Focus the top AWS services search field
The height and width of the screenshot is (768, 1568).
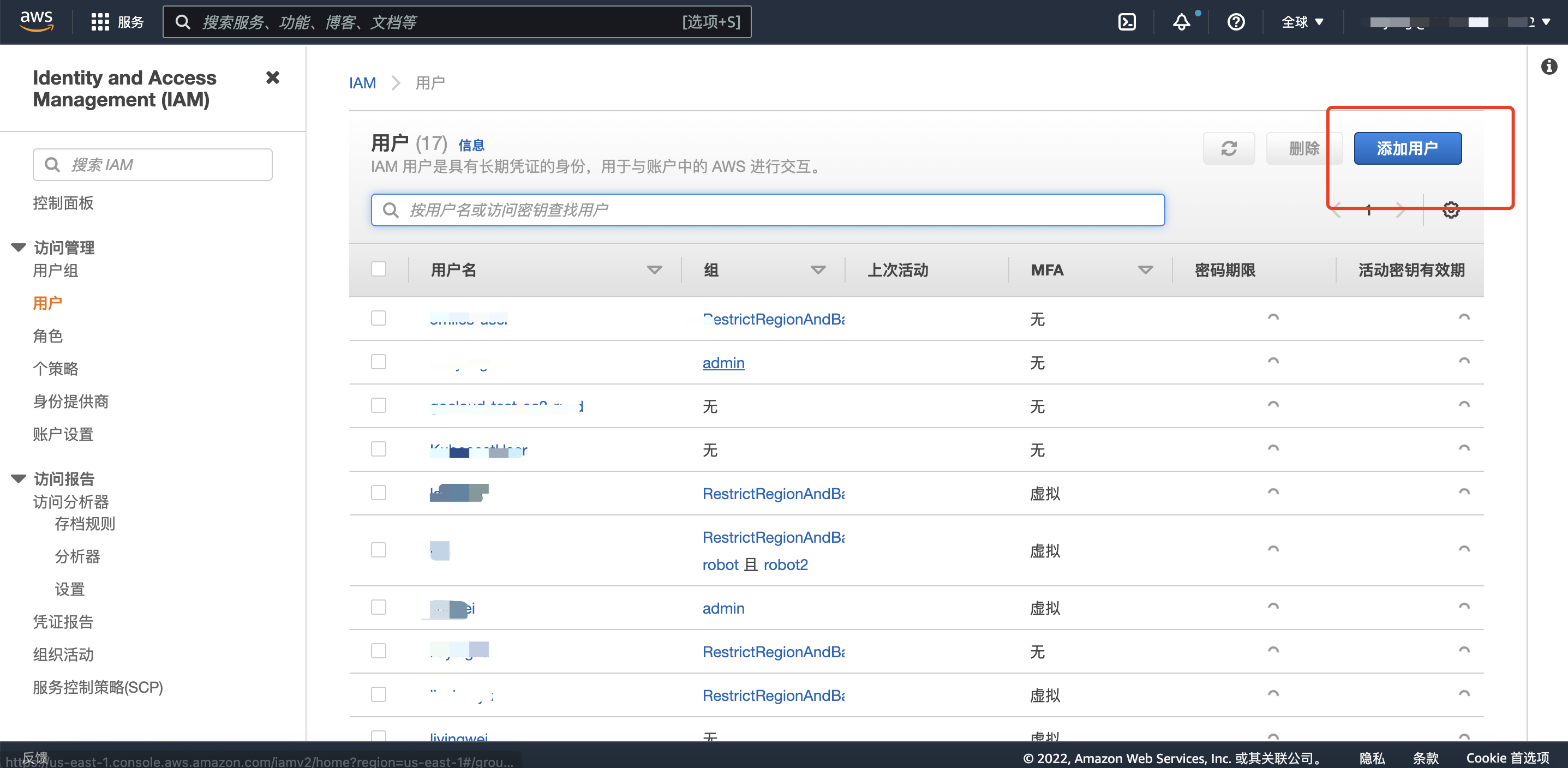[x=457, y=22]
